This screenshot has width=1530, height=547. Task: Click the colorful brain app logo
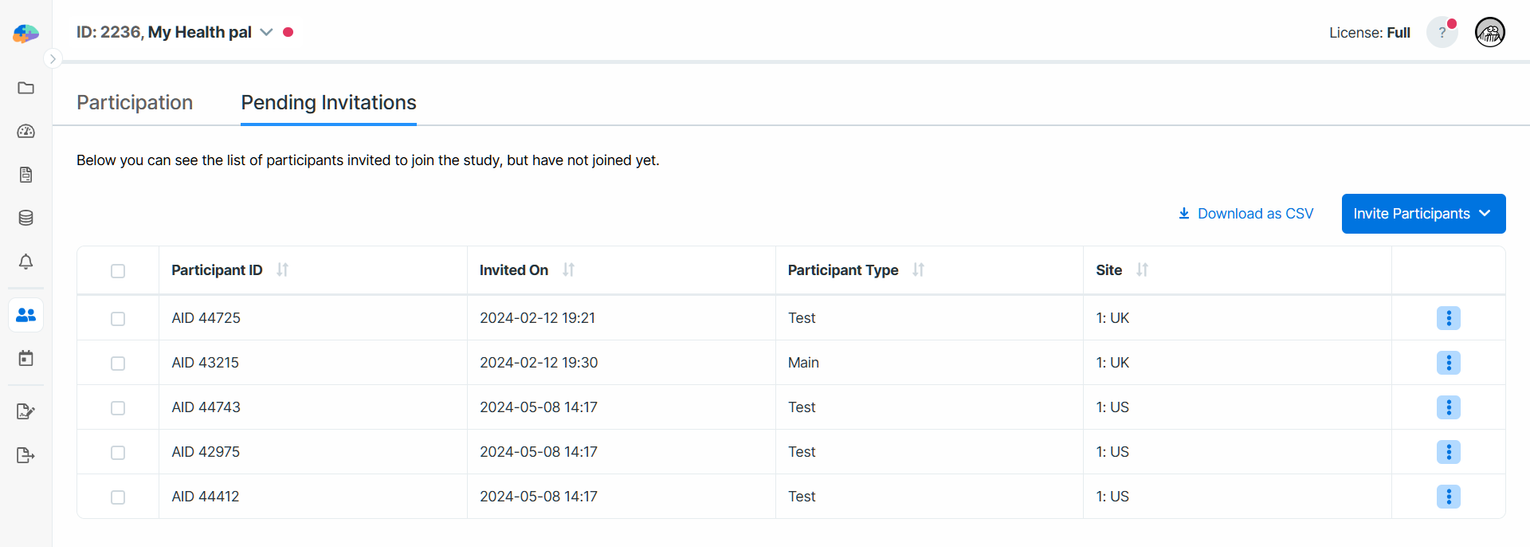[26, 33]
